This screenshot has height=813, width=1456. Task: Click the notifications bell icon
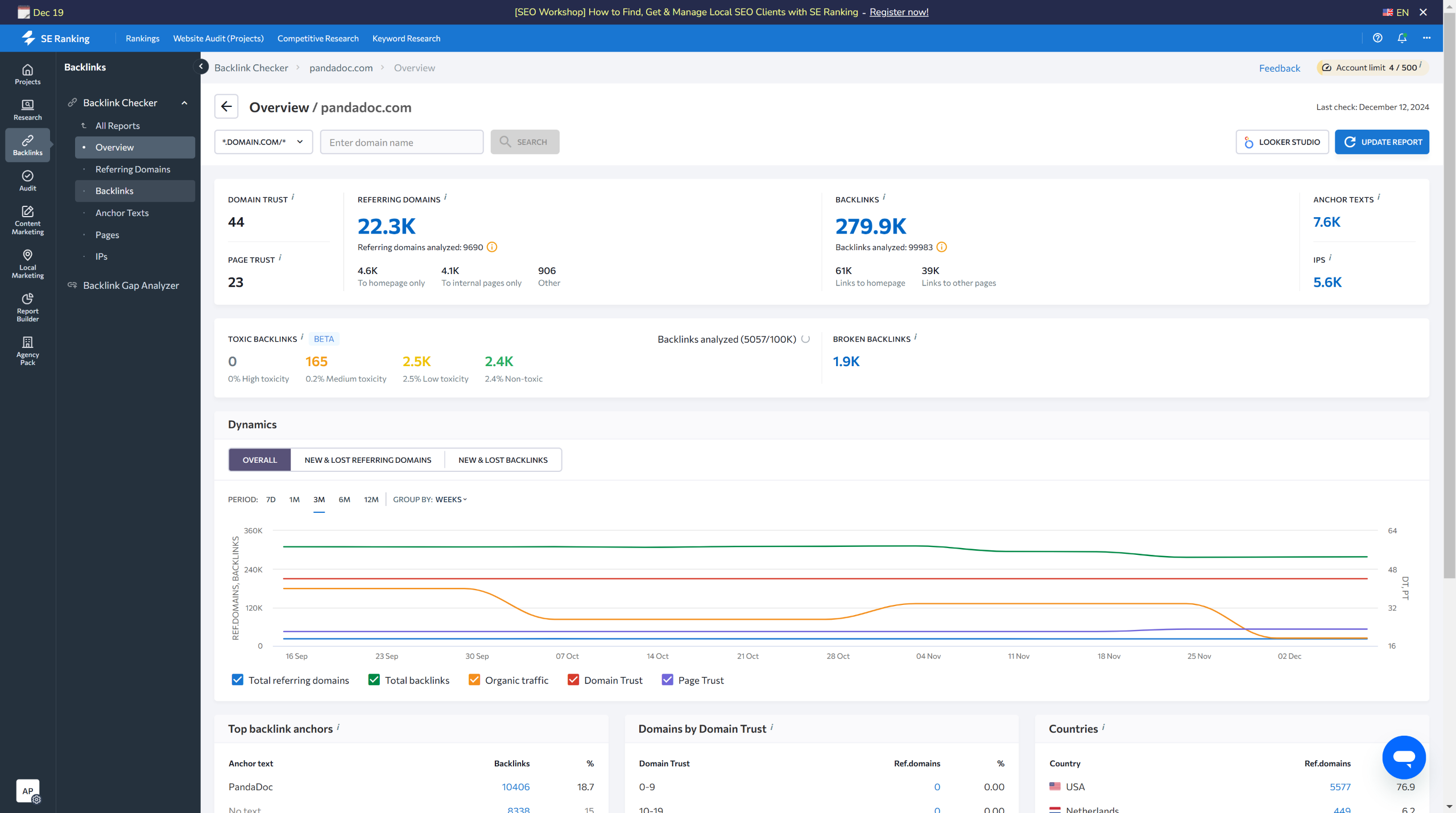(1402, 38)
